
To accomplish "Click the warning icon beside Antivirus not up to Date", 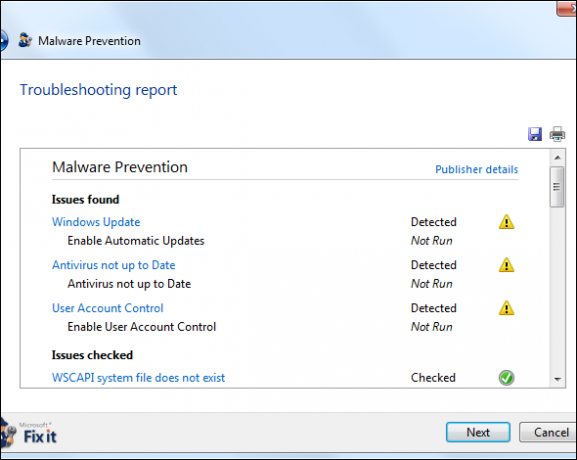I will click(x=506, y=265).
